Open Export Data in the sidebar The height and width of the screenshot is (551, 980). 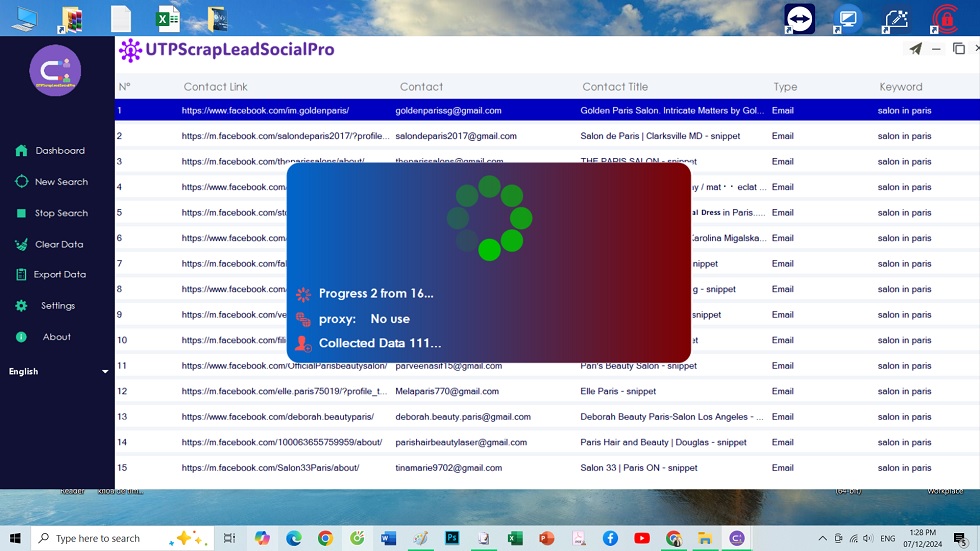click(59, 274)
